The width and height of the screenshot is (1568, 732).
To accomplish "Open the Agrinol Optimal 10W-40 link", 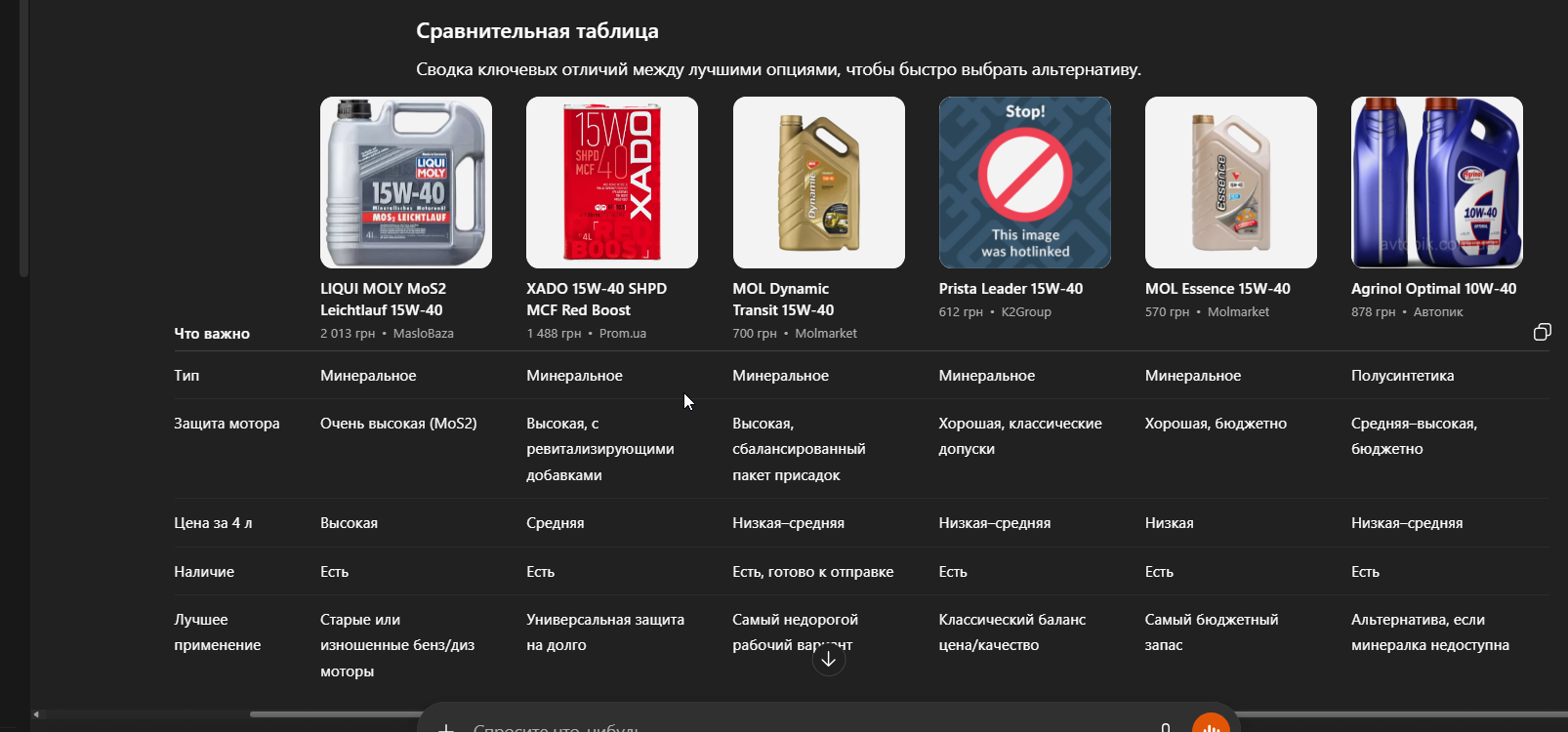I will (1433, 289).
